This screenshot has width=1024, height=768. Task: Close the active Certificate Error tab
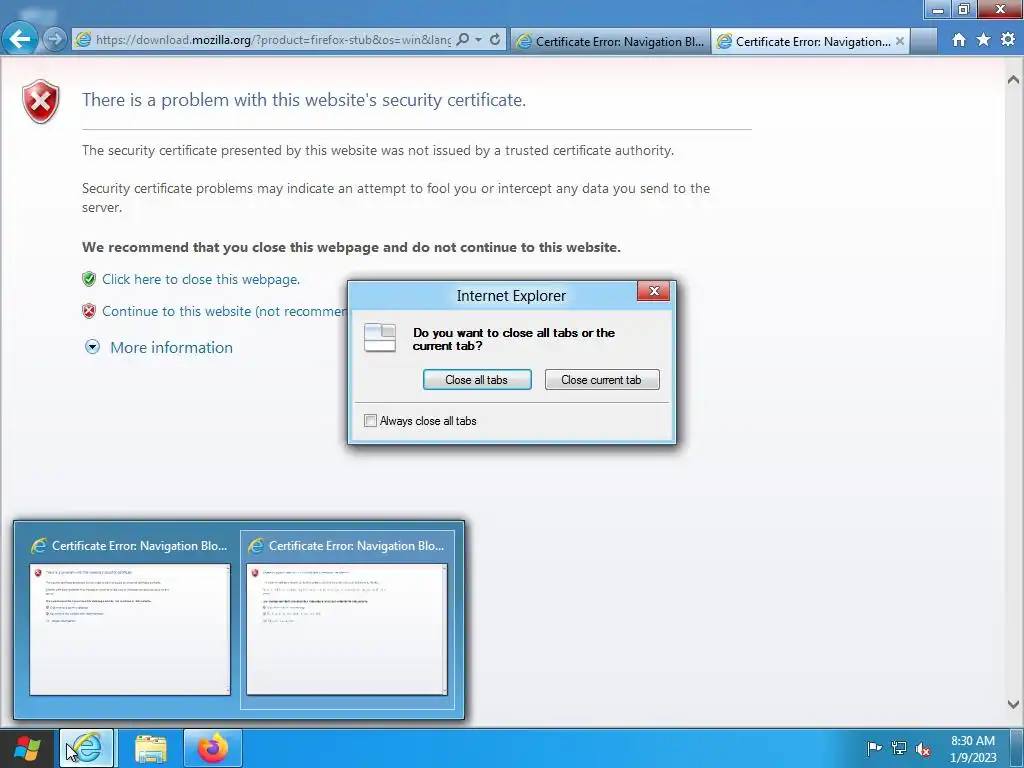click(900, 41)
